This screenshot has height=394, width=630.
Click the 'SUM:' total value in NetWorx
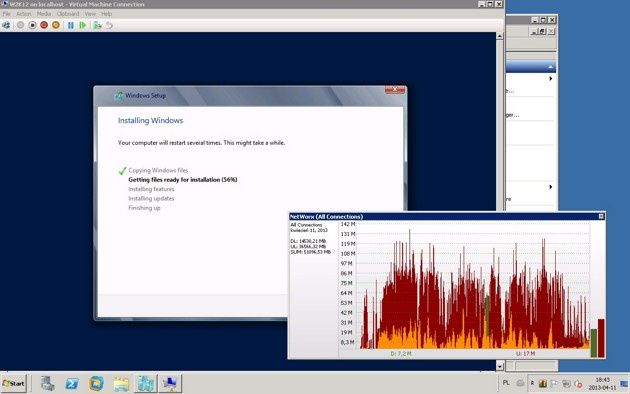310,252
